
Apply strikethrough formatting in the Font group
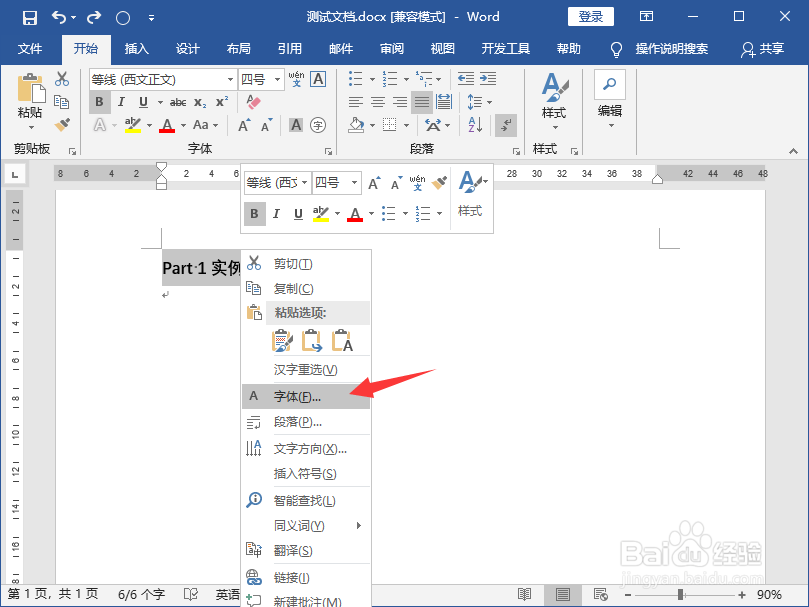(180, 101)
